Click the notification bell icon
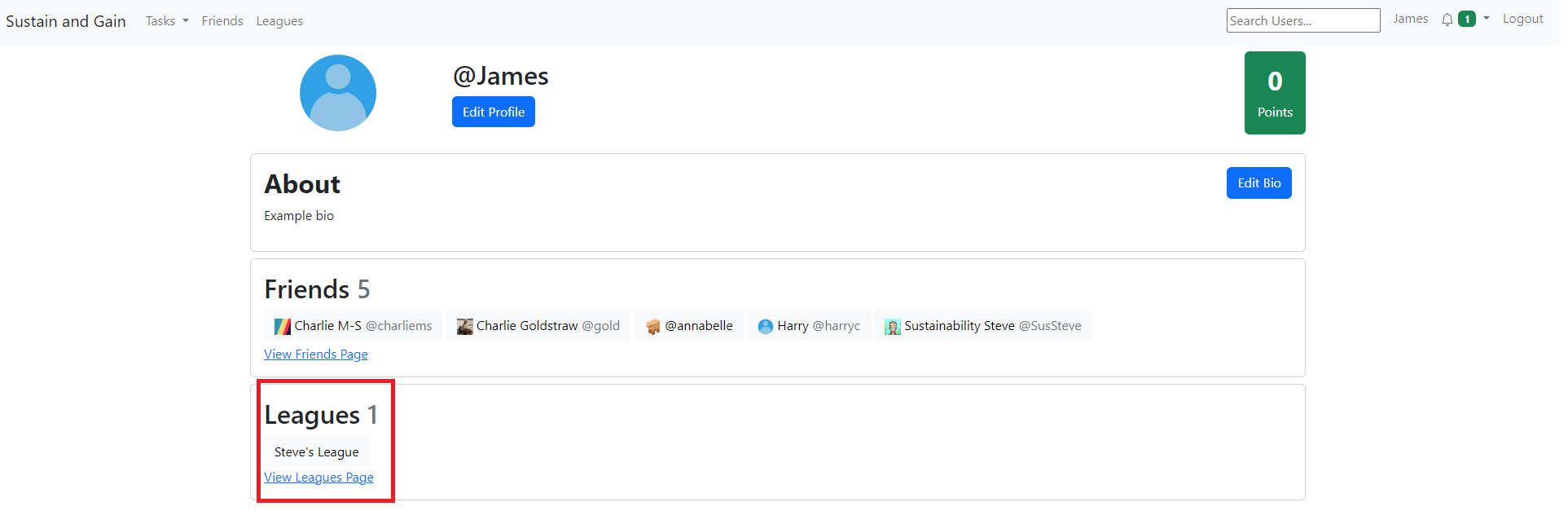Image resolution: width=1568 pixels, height=524 pixels. point(1447,20)
